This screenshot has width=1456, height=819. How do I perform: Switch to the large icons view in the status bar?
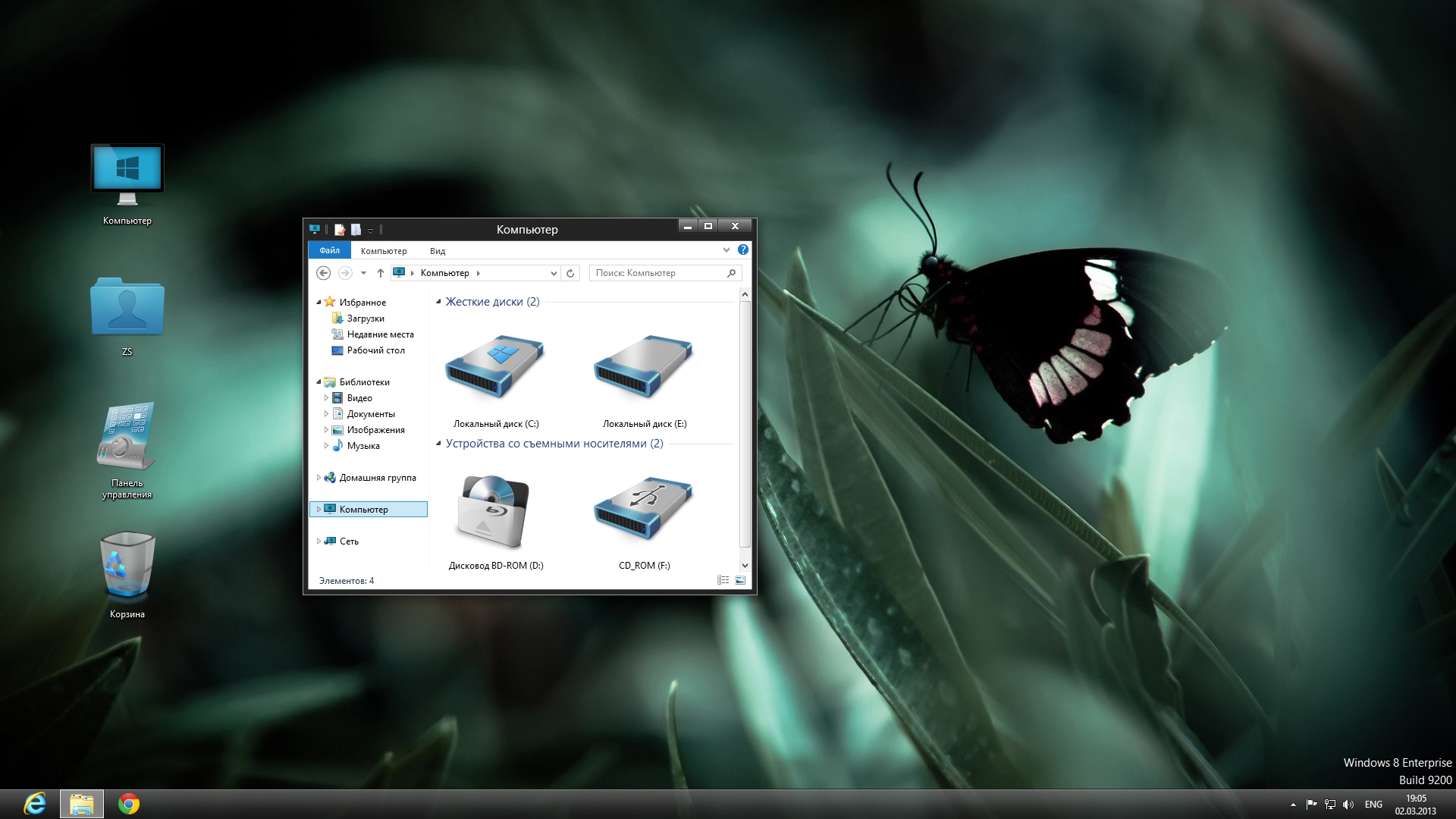[740, 580]
